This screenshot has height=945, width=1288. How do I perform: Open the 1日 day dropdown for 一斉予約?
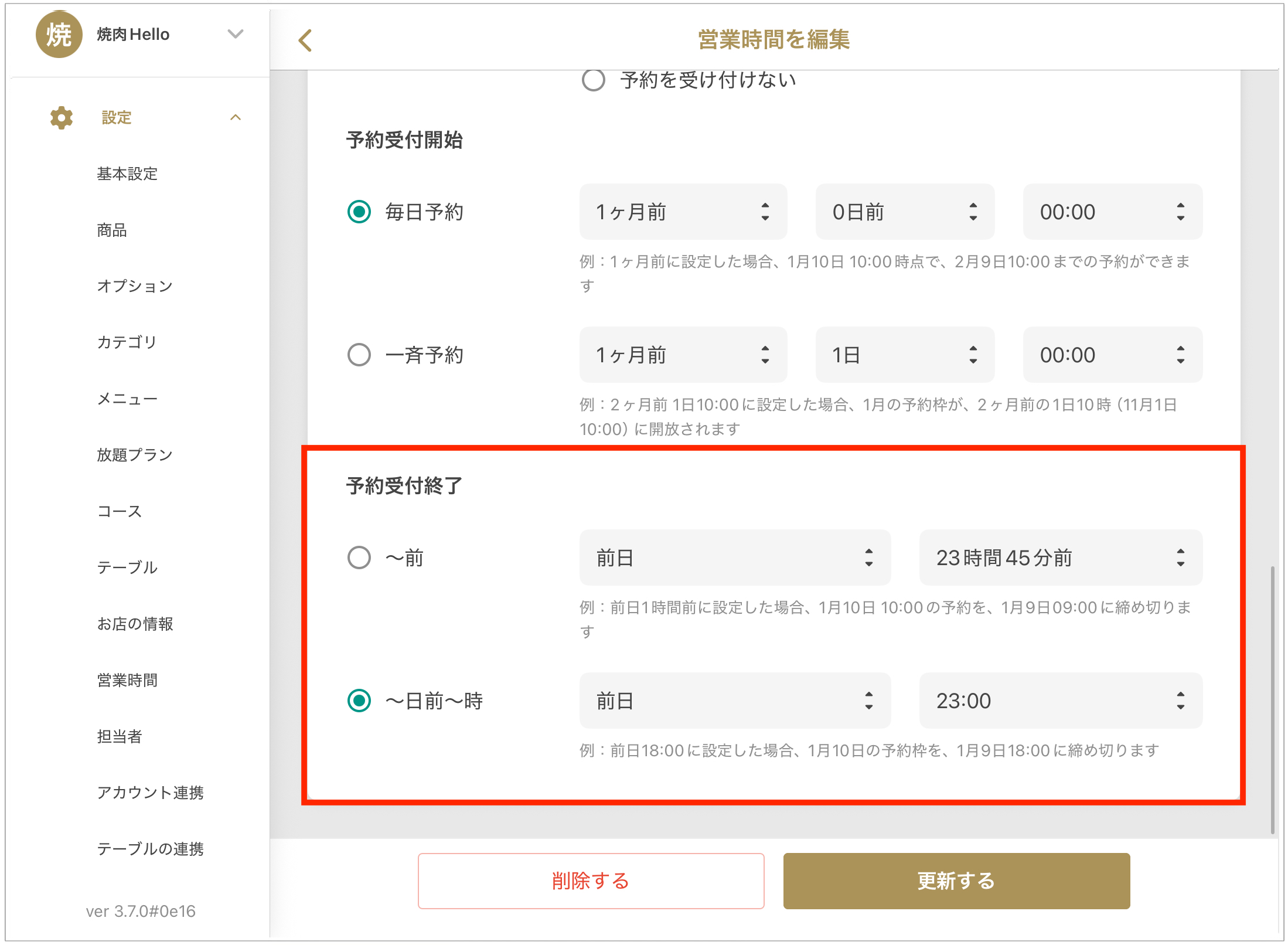tap(904, 355)
